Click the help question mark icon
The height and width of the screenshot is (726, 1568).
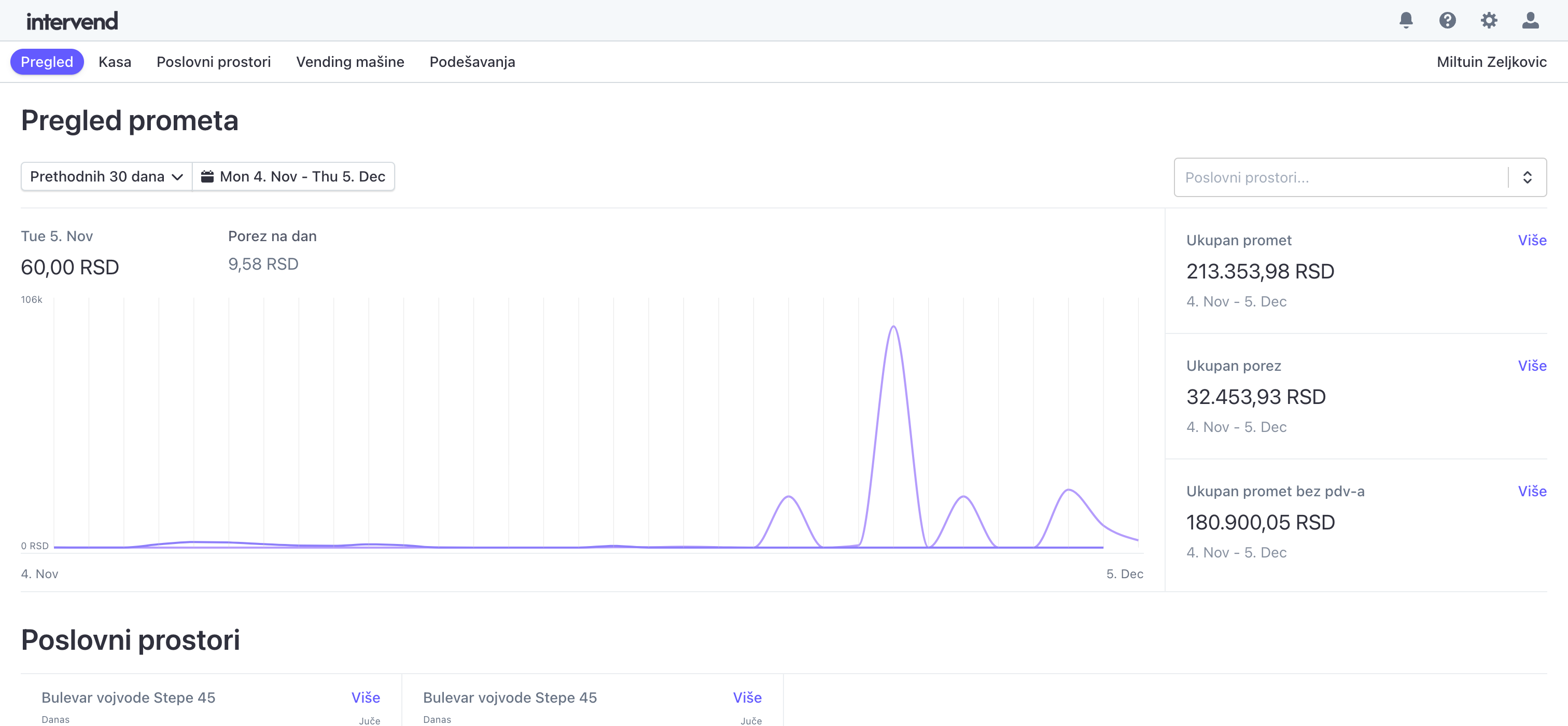1447,20
